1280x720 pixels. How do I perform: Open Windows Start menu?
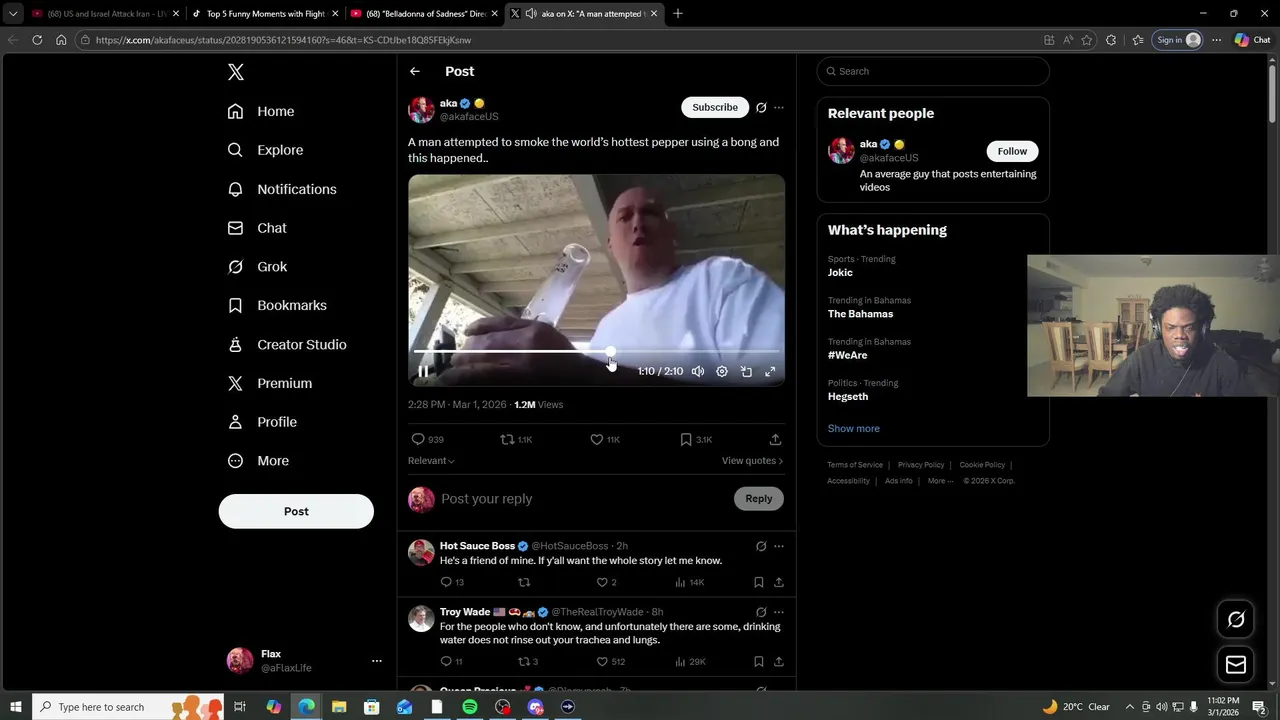pos(15,707)
